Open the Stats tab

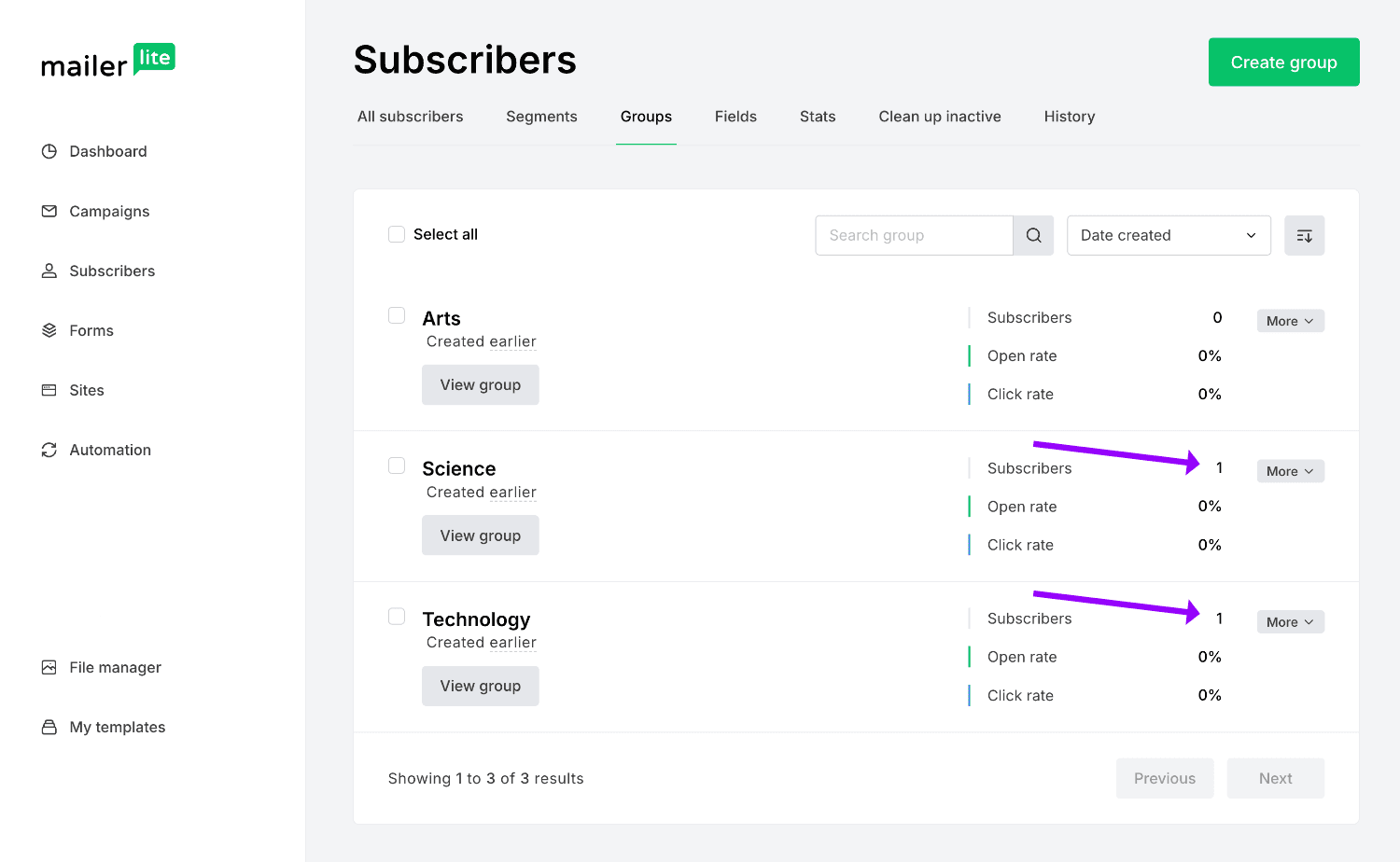818,117
